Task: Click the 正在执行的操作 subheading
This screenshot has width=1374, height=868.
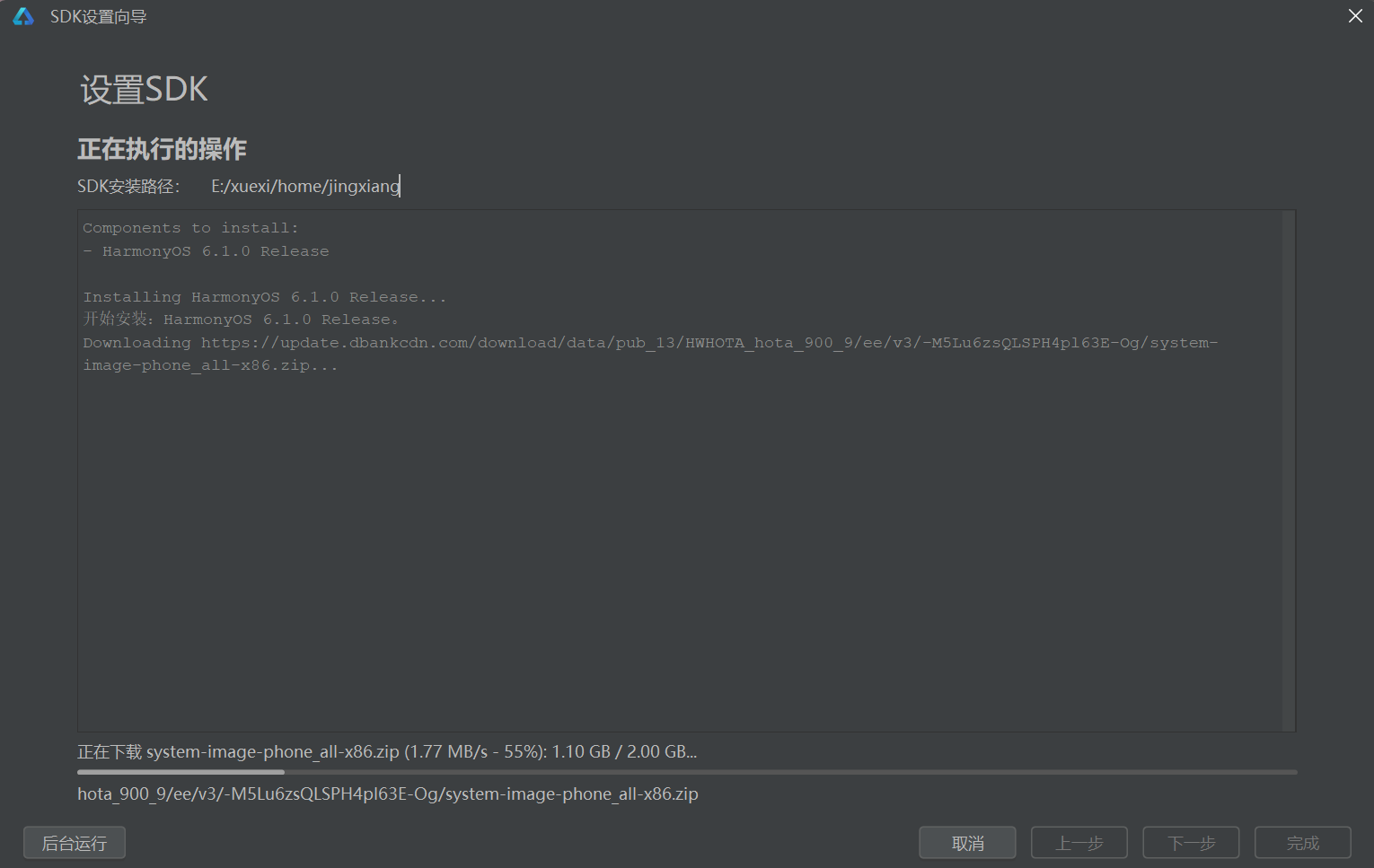Action: [x=162, y=149]
